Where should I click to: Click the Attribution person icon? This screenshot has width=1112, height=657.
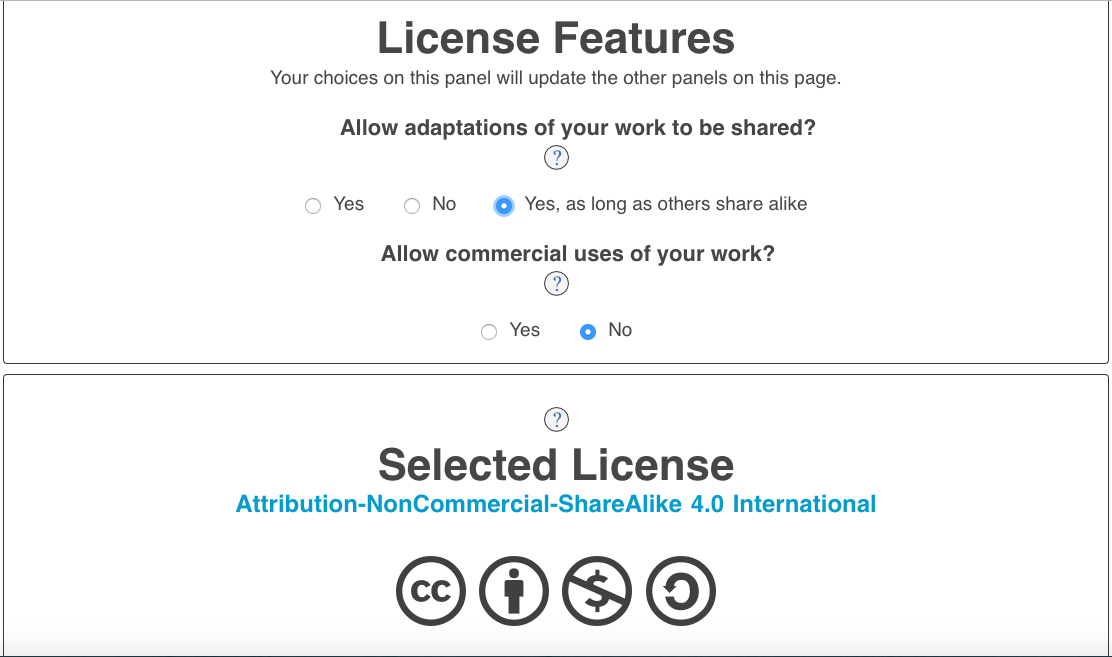point(513,591)
